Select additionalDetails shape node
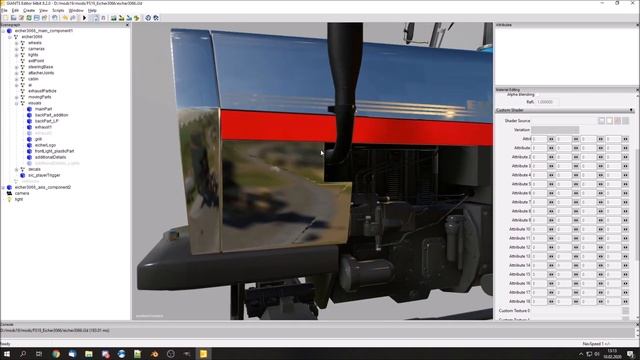 pyautogui.click(x=50, y=157)
